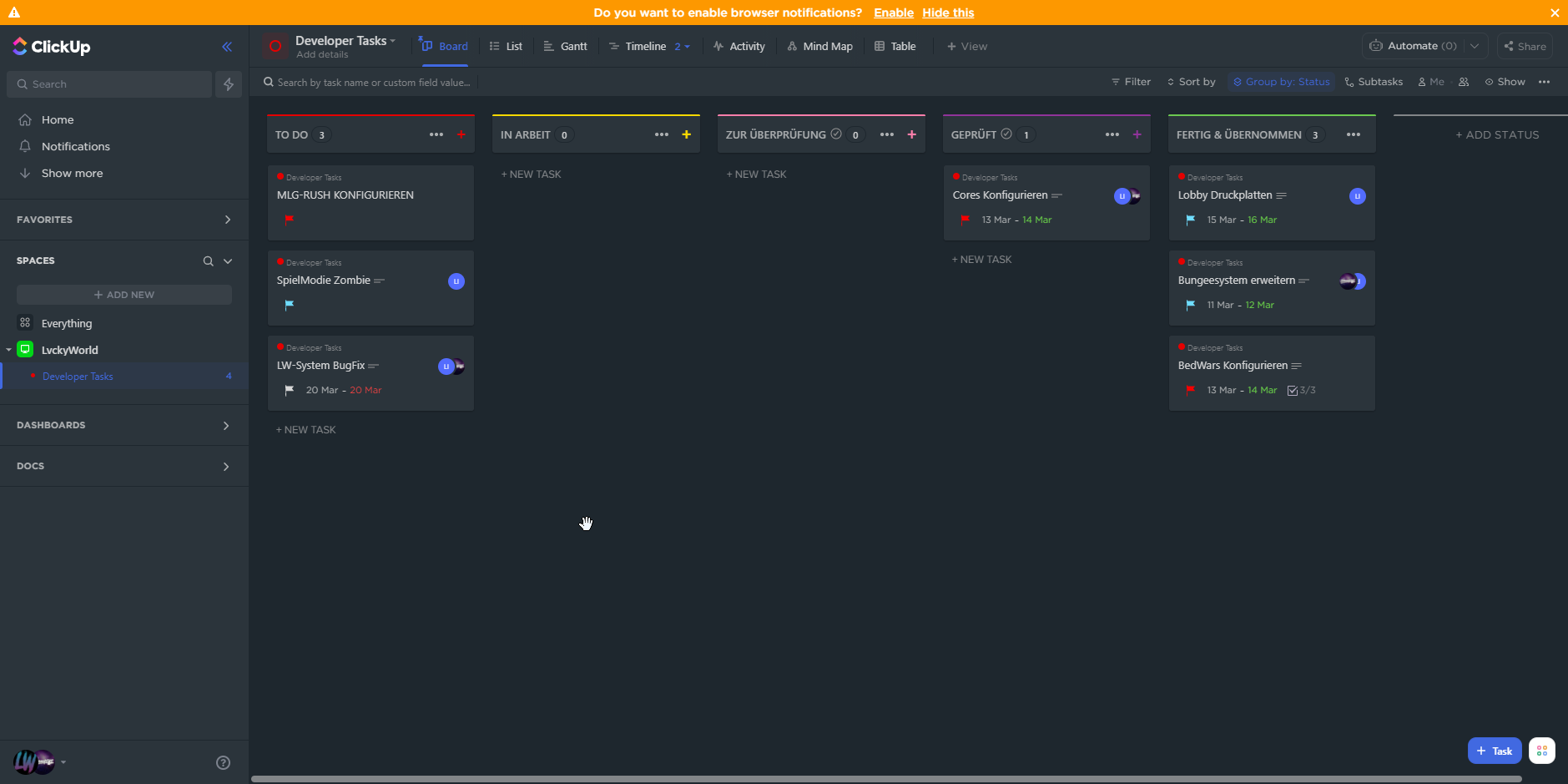Image resolution: width=1568 pixels, height=784 pixels.
Task: Click the Developer Tasks red color circle
Action: [275, 46]
